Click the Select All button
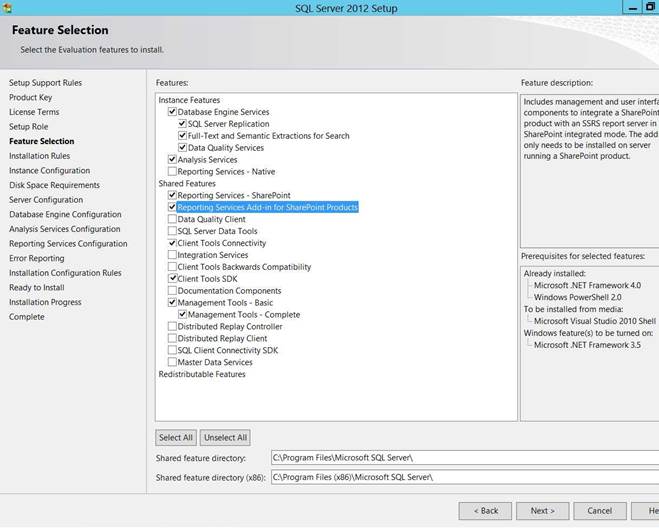The height and width of the screenshot is (528, 659). (x=176, y=438)
